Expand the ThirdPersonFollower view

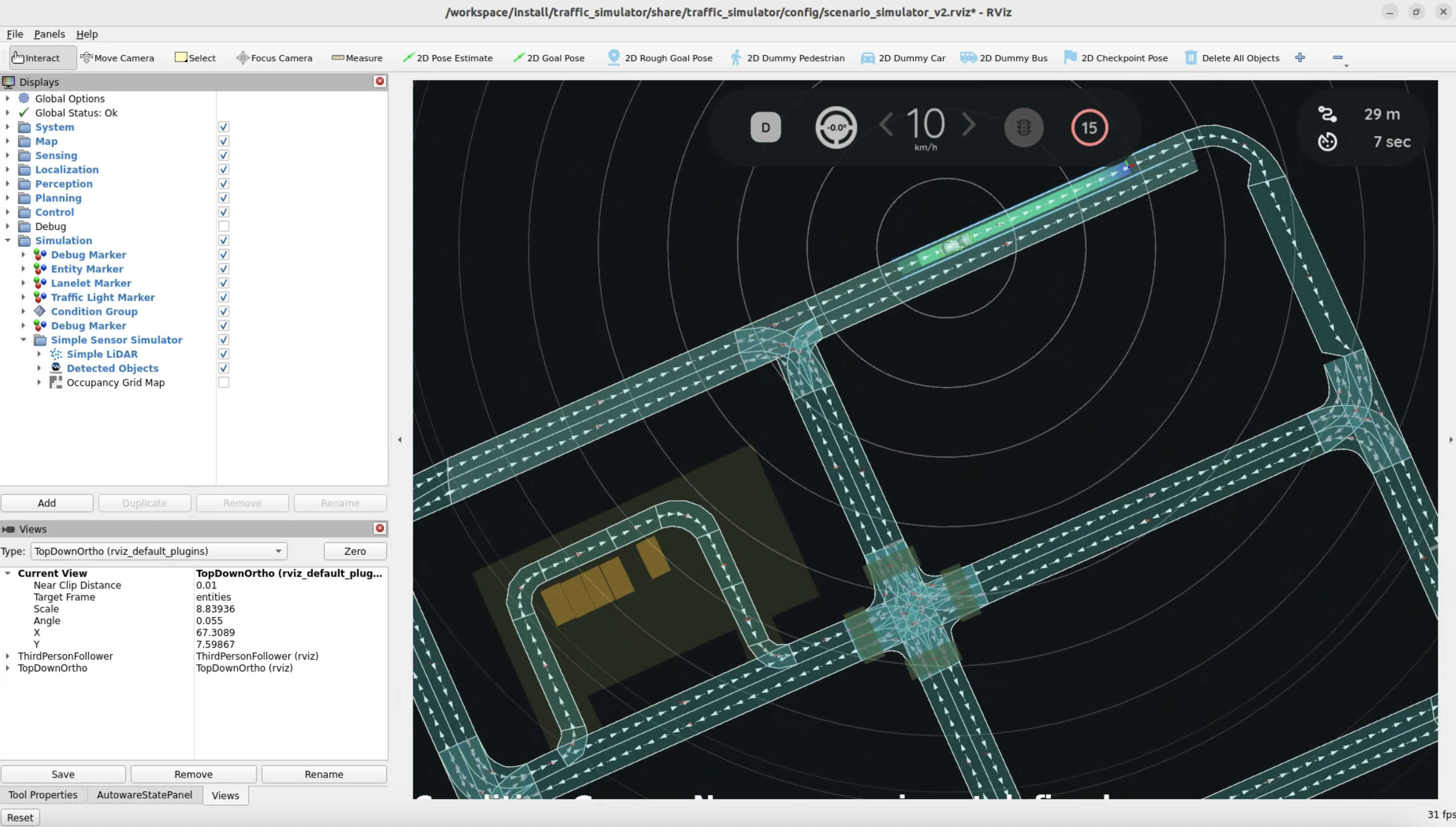[x=7, y=656]
